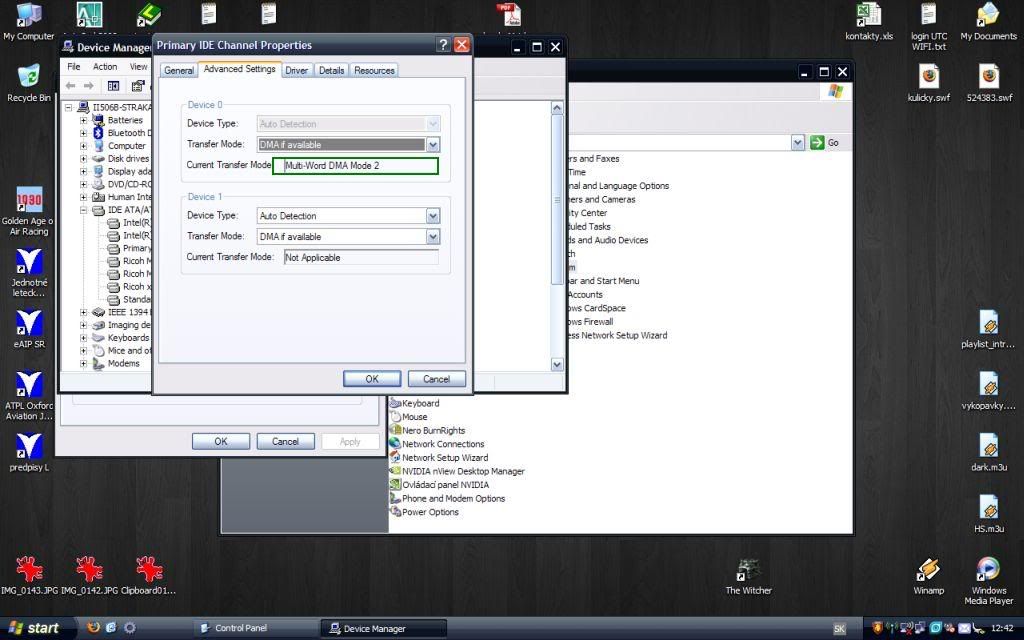Screen dimensions: 1024x640
Task: Open Device 1 Device Type dropdown
Action: [433, 216]
